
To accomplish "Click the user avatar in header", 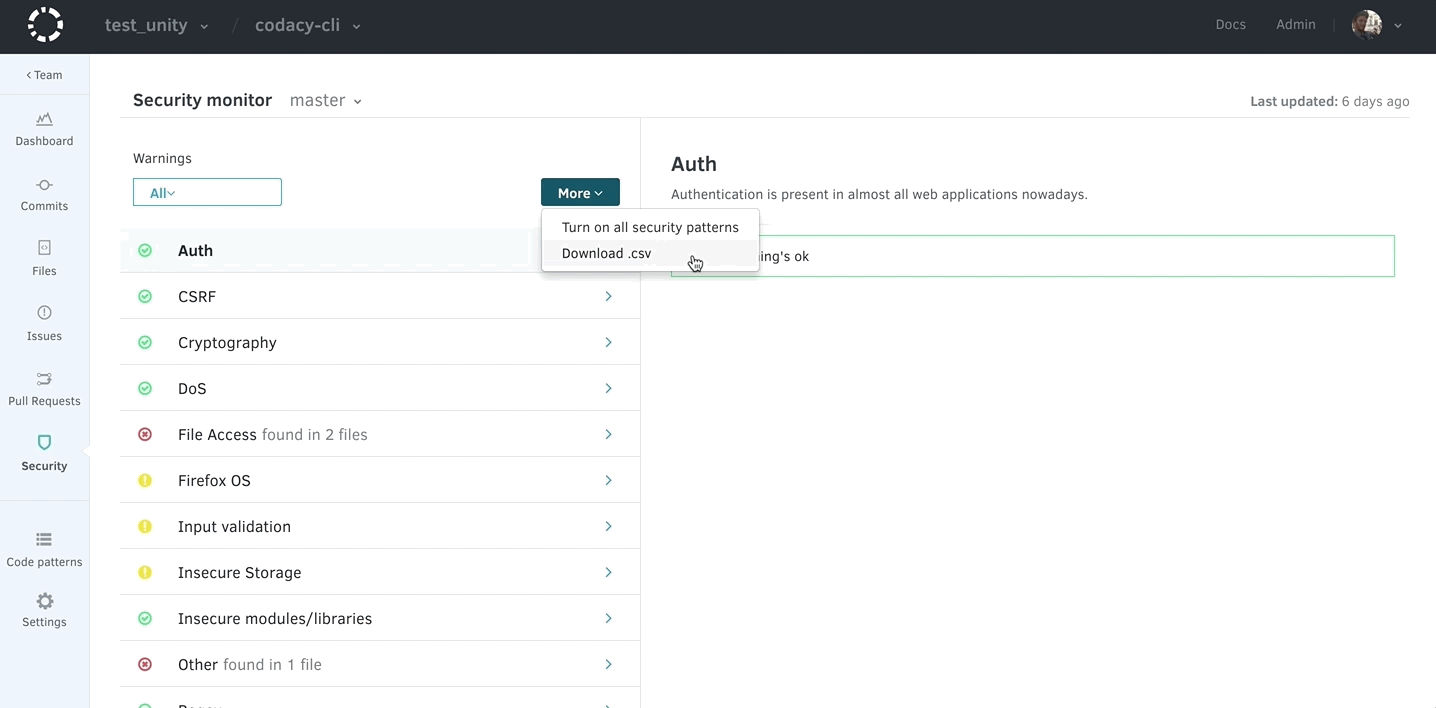I will [1366, 25].
